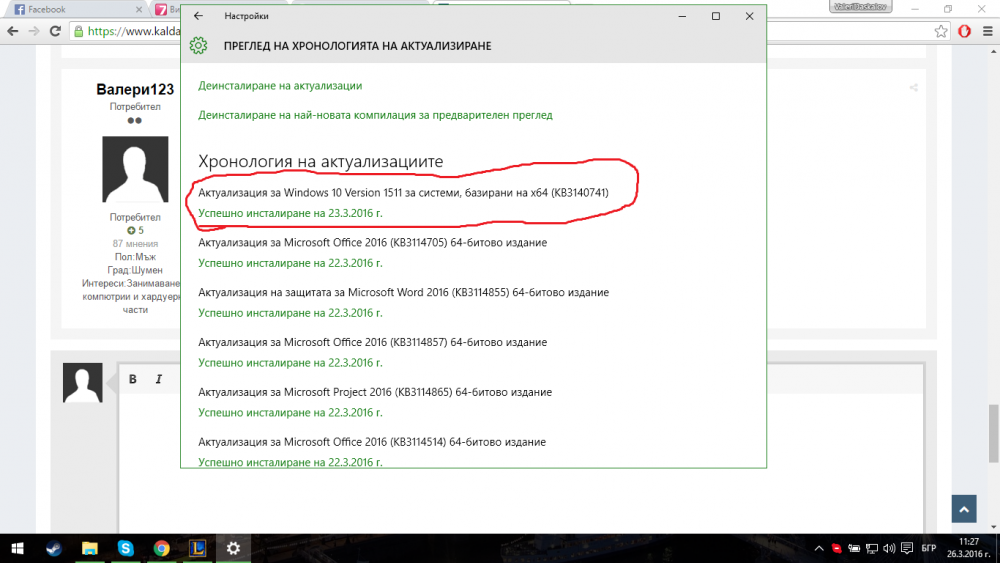Show hidden system tray icons
The width and height of the screenshot is (1000, 563).
click(x=819, y=548)
